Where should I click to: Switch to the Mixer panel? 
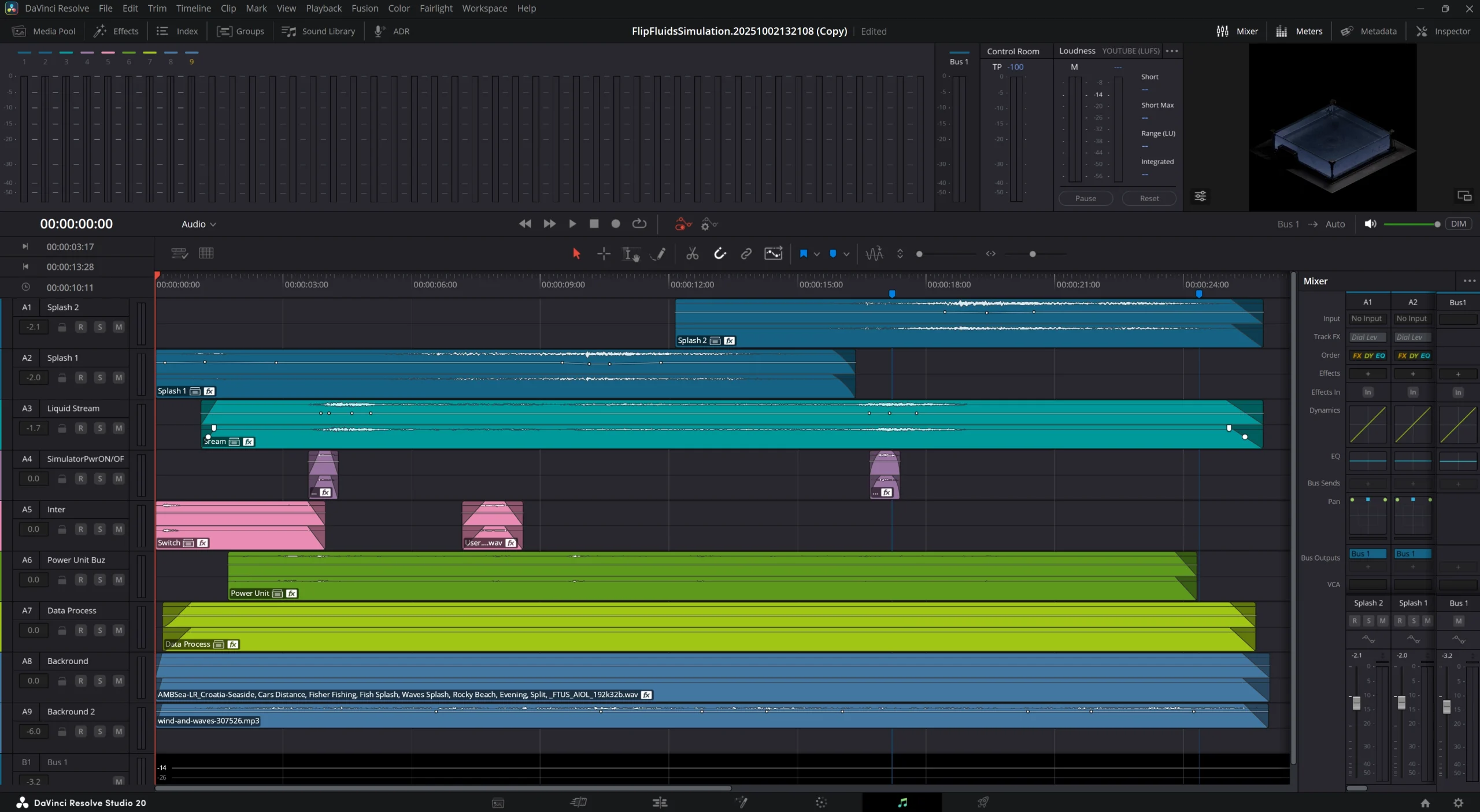tap(1237, 31)
